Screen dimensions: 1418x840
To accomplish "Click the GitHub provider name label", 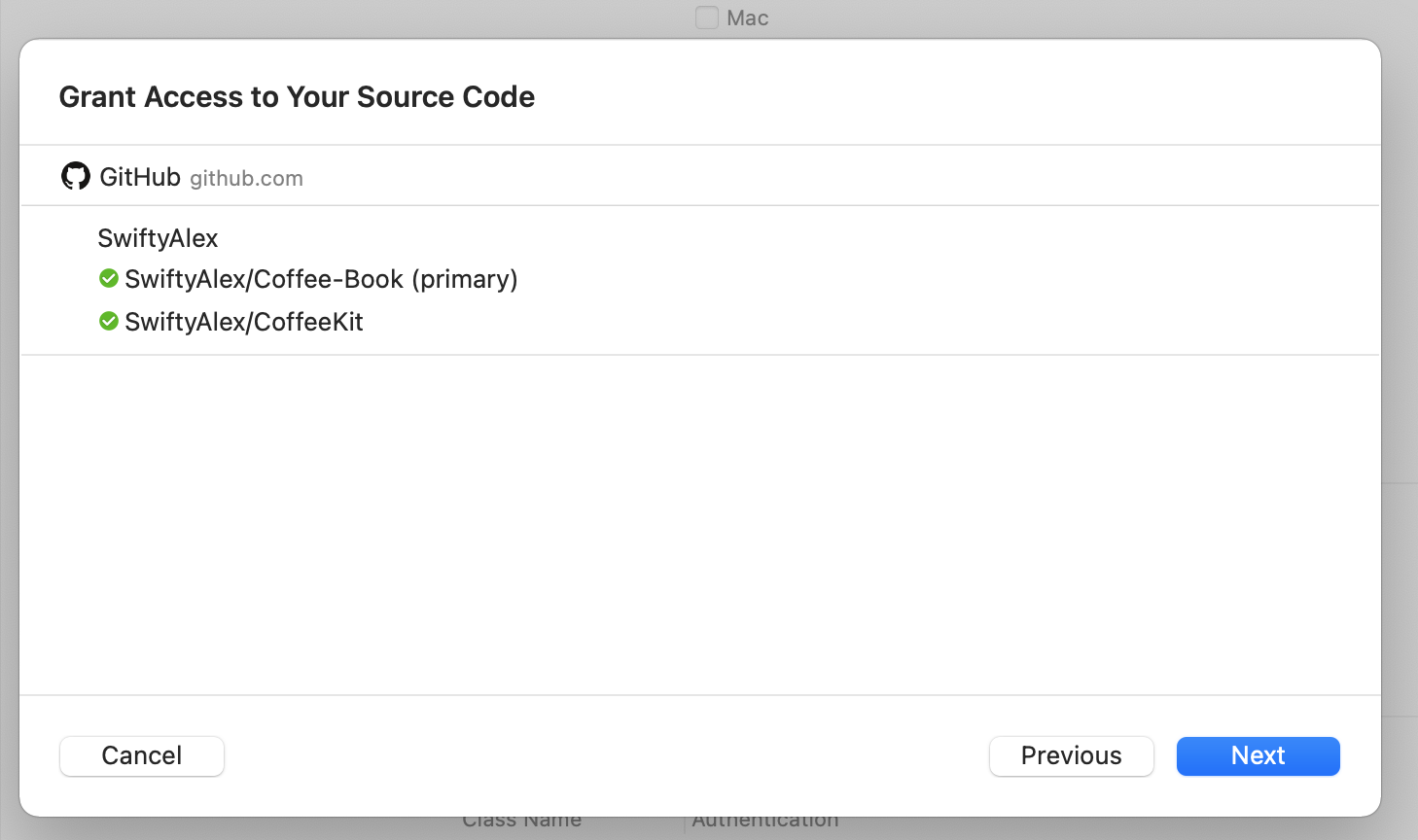I will point(140,177).
